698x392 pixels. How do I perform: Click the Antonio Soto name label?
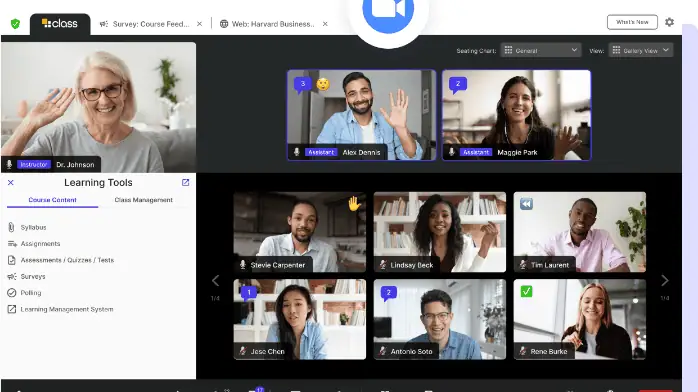(x=411, y=351)
